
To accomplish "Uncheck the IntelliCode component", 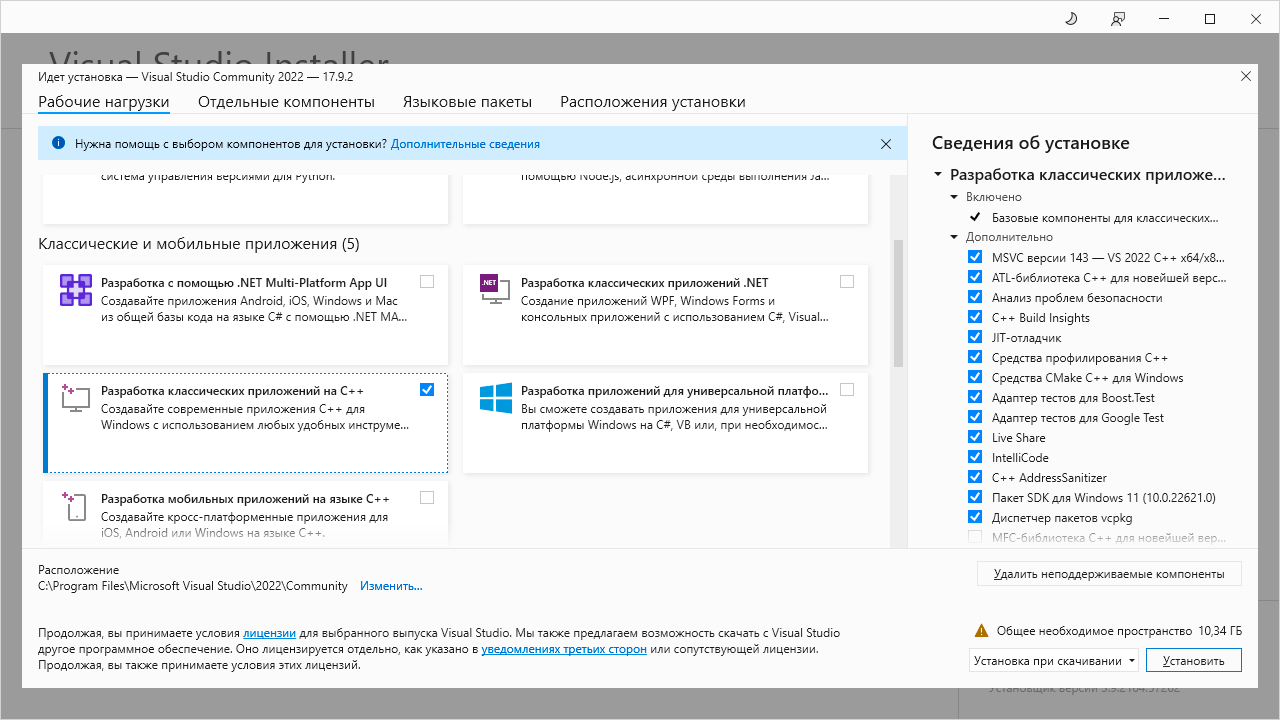I will pyautogui.click(x=975, y=457).
